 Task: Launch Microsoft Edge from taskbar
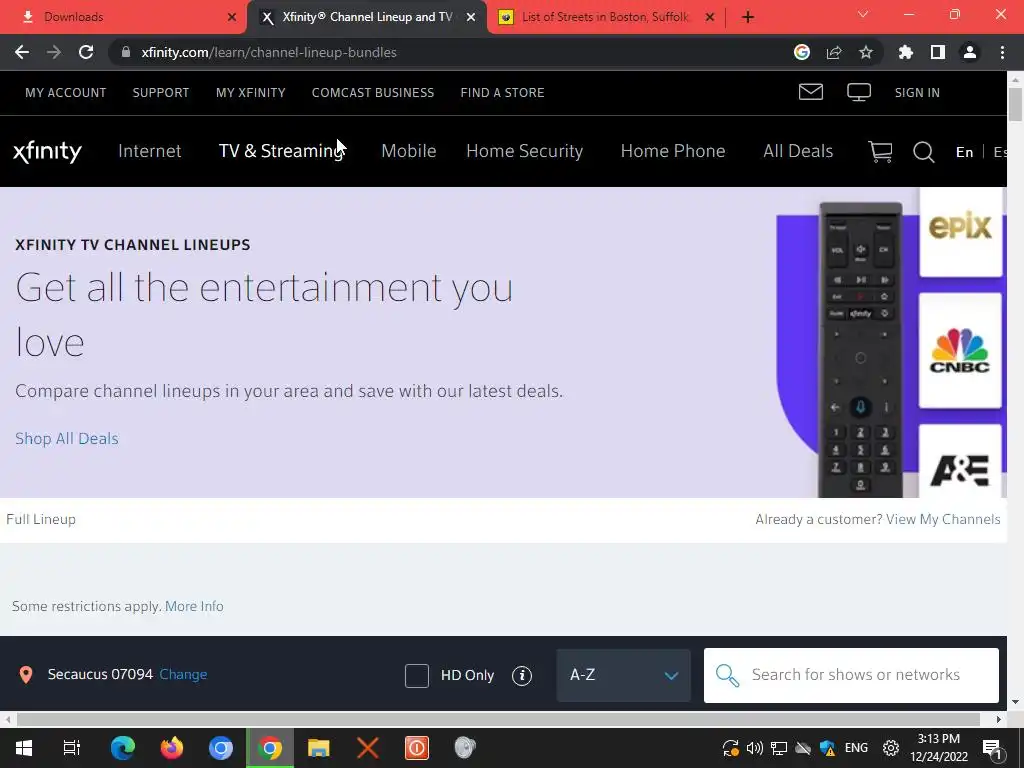pos(123,748)
